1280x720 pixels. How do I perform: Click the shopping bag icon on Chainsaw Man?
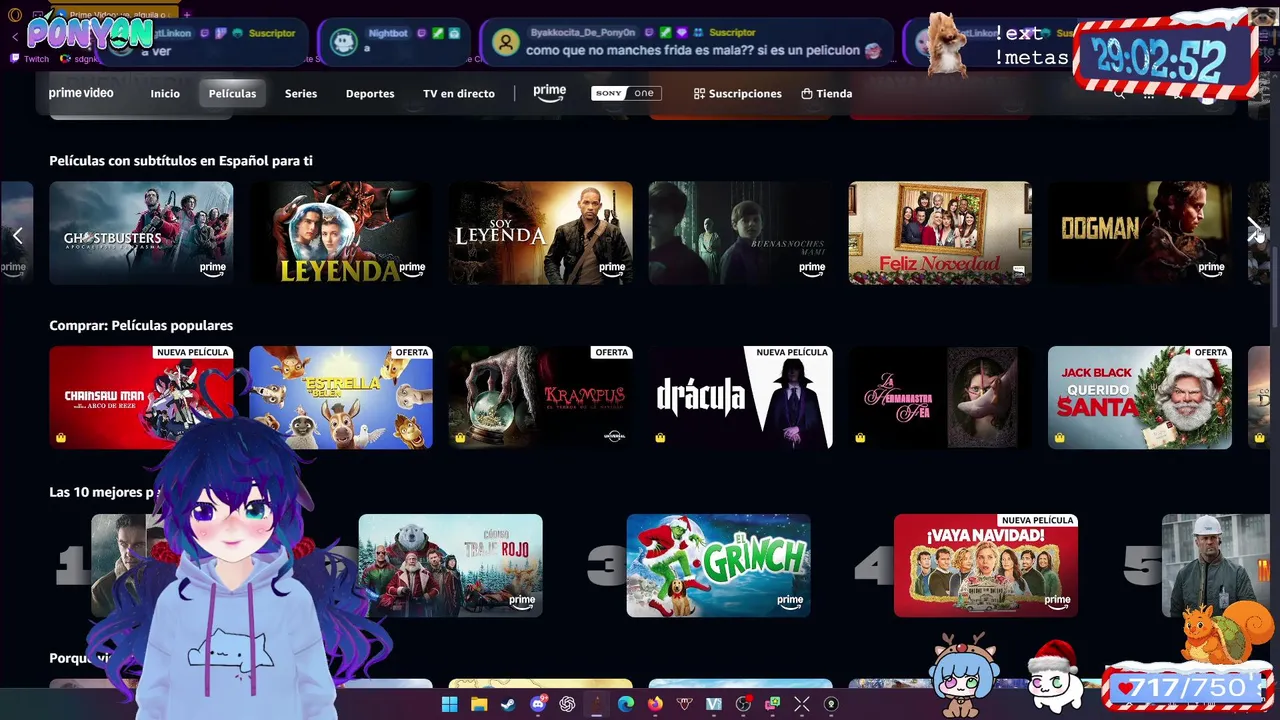tap(61, 437)
